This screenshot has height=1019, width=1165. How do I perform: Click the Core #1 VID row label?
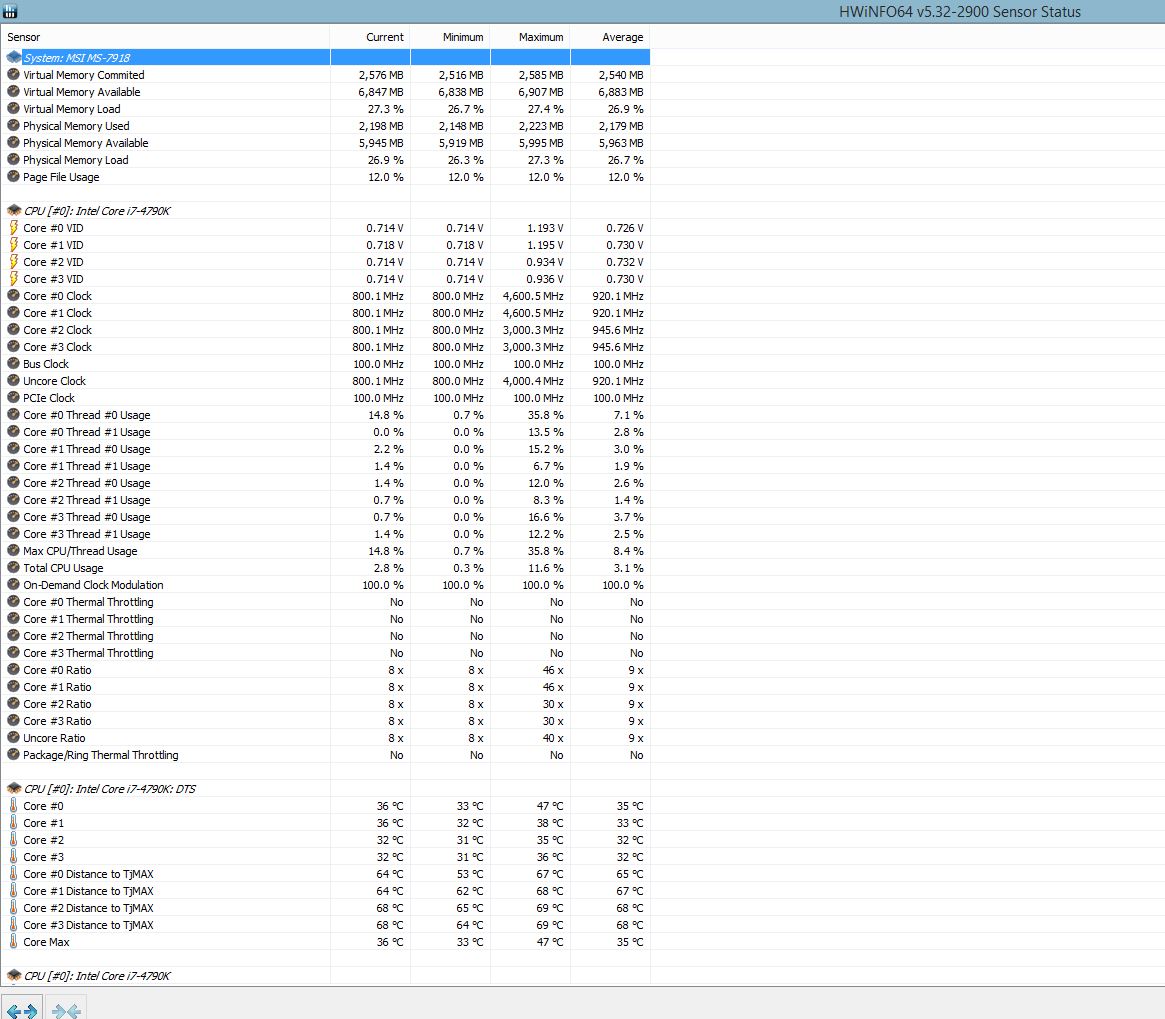click(x=53, y=245)
